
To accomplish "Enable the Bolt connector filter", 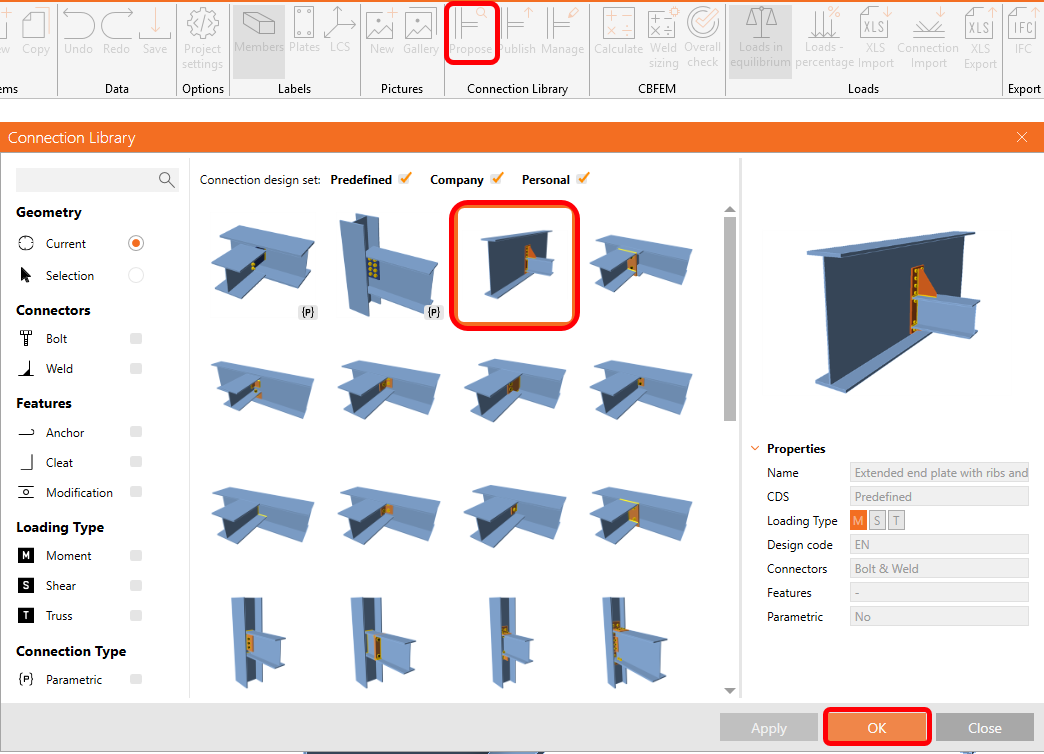I will coord(136,338).
